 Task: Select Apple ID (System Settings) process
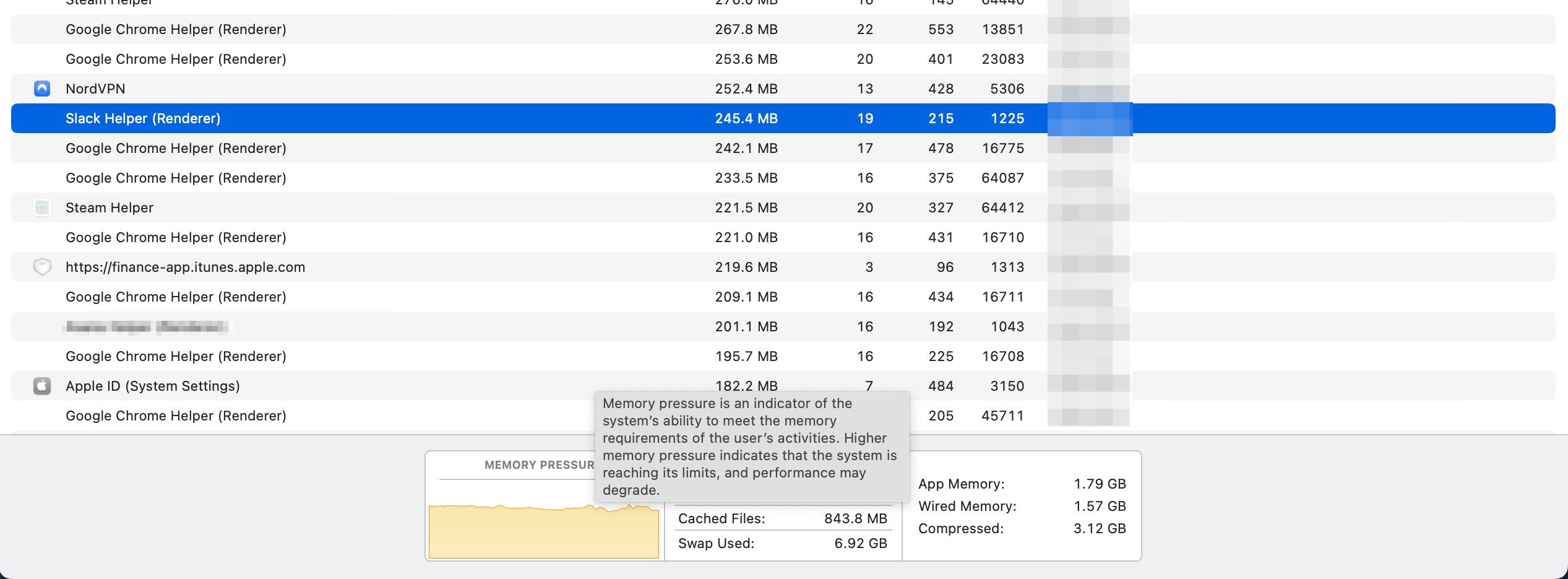point(153,386)
